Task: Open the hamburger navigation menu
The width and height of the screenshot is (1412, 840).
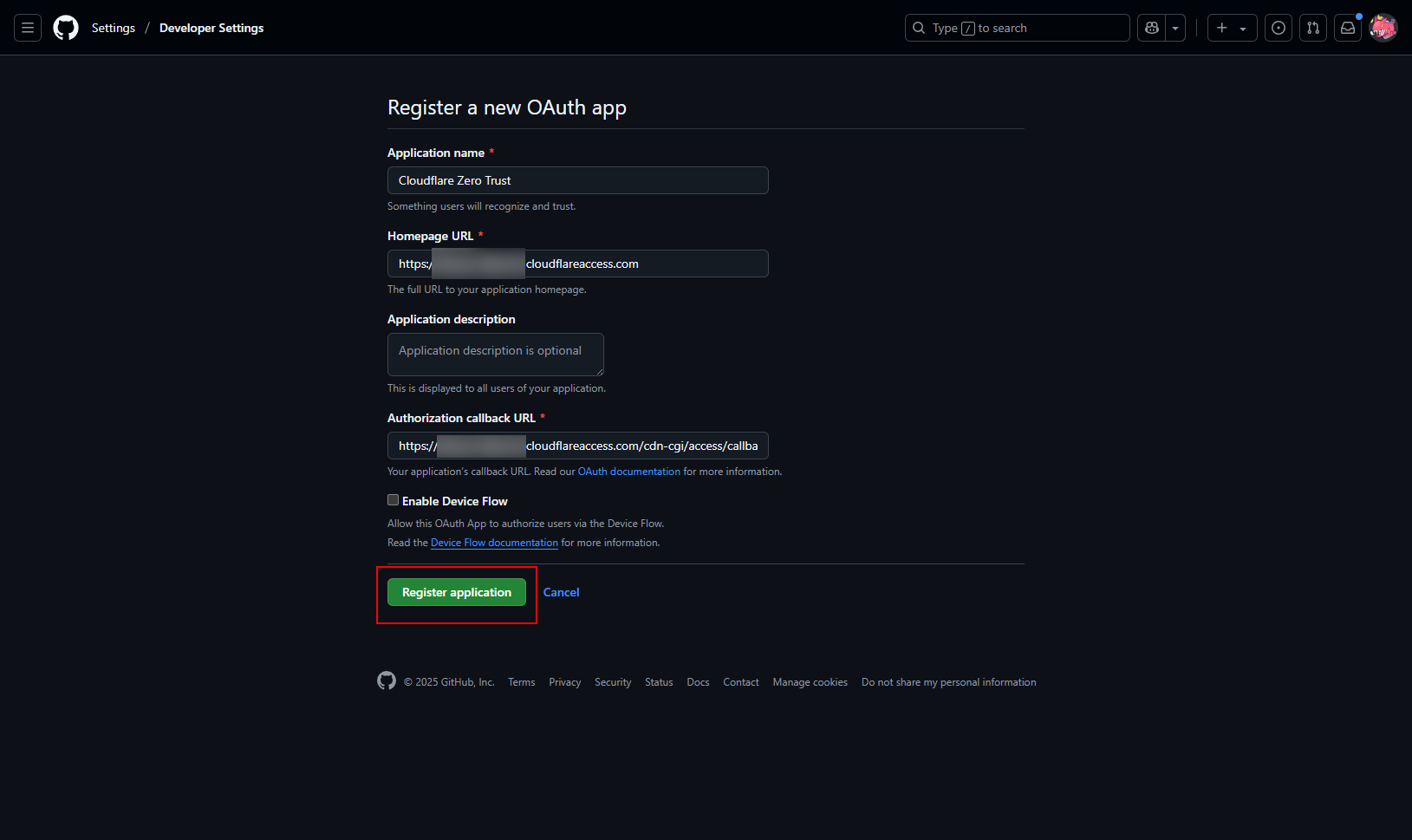Action: [28, 28]
